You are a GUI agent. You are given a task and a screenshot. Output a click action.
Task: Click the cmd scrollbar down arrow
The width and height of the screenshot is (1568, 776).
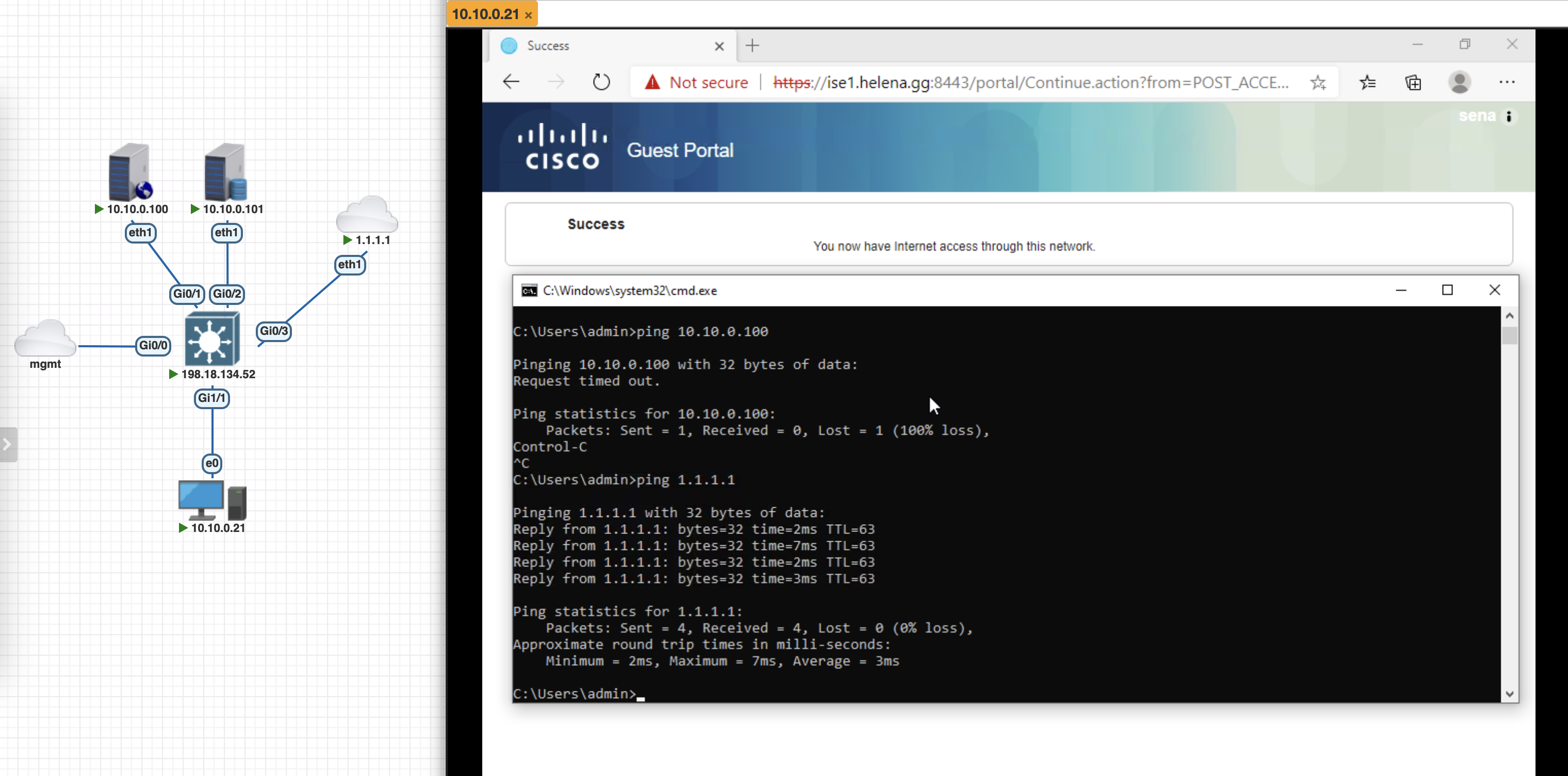[x=1509, y=694]
